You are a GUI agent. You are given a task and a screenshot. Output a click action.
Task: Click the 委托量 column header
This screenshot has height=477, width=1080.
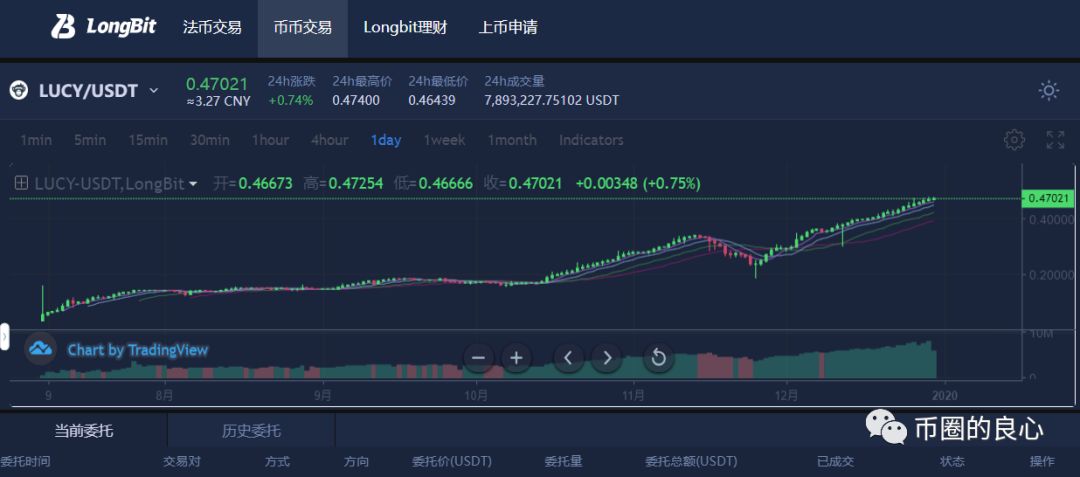click(x=563, y=461)
